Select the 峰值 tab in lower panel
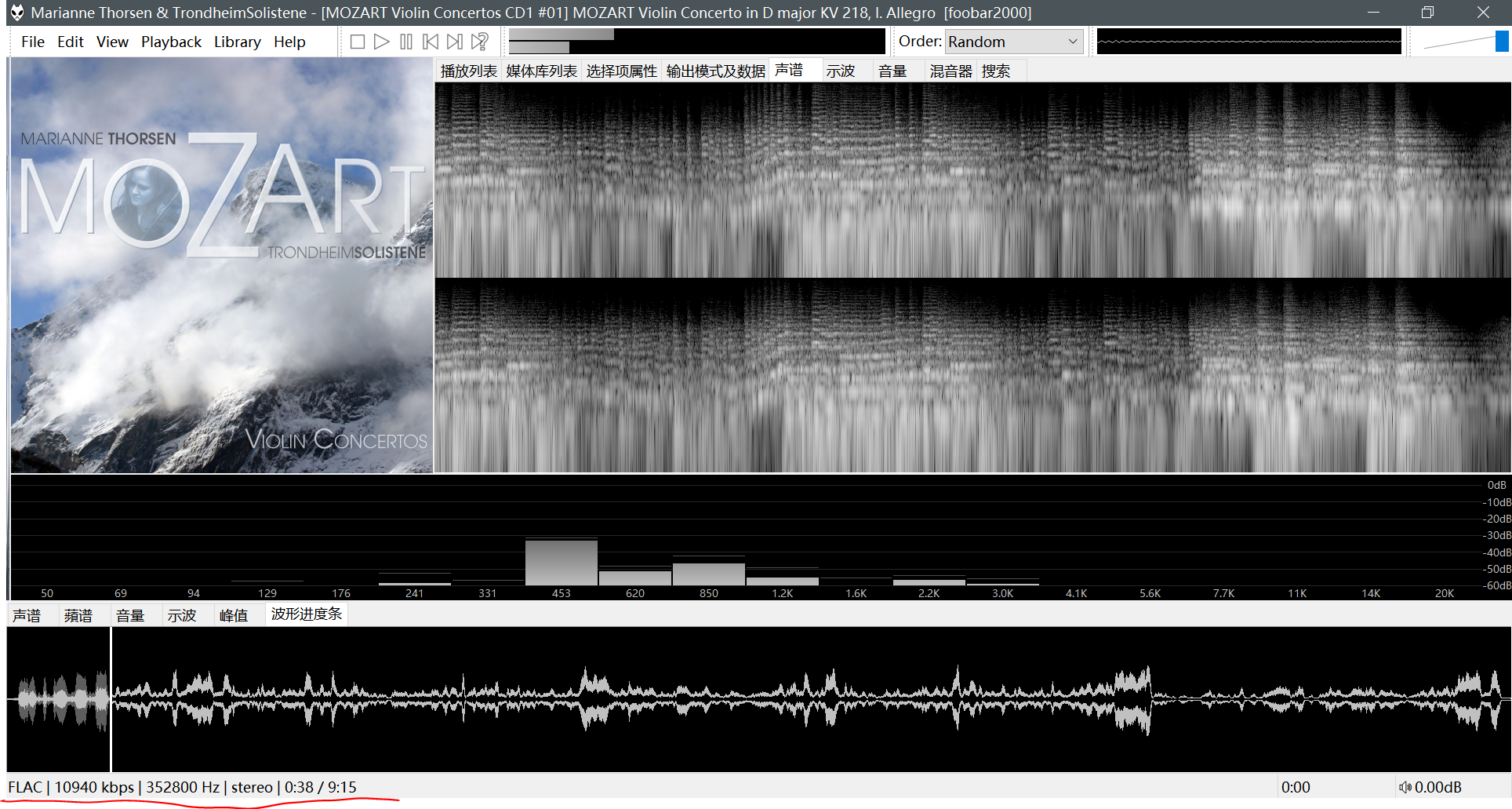This screenshot has height=809, width=1512. (233, 616)
